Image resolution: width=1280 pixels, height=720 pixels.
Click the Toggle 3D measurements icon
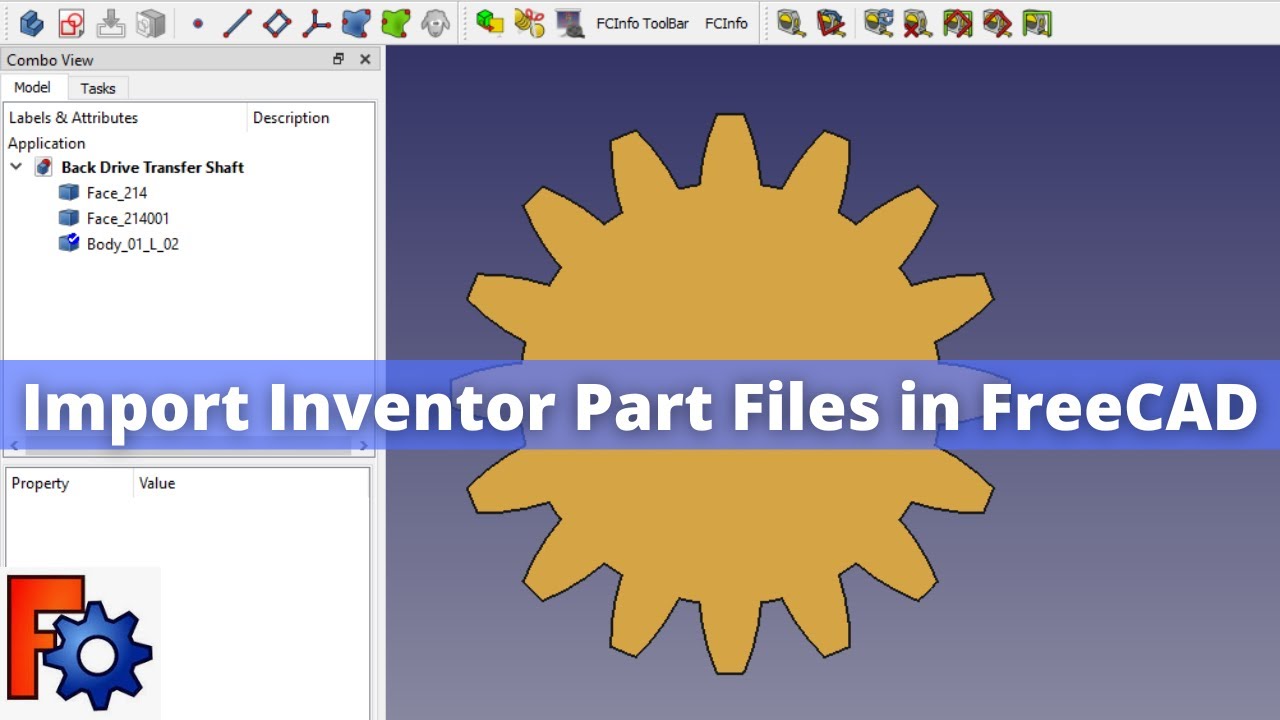(x=997, y=23)
